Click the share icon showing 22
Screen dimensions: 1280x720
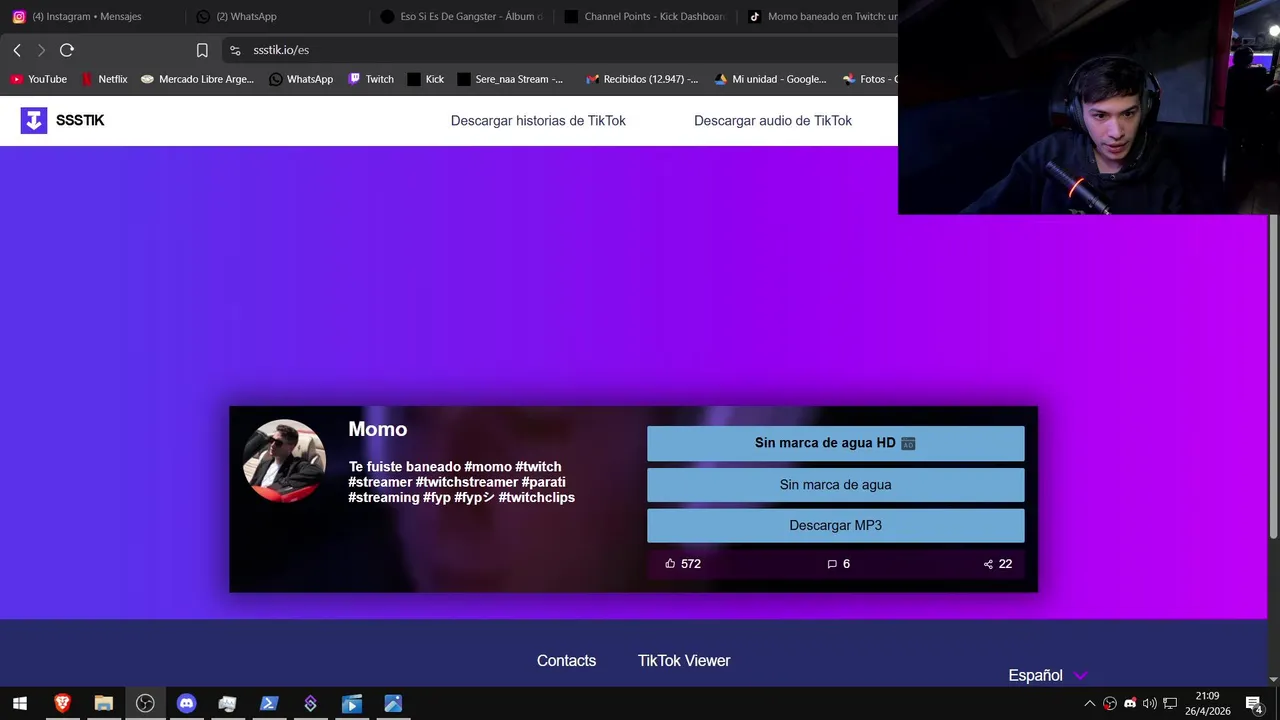tap(989, 564)
